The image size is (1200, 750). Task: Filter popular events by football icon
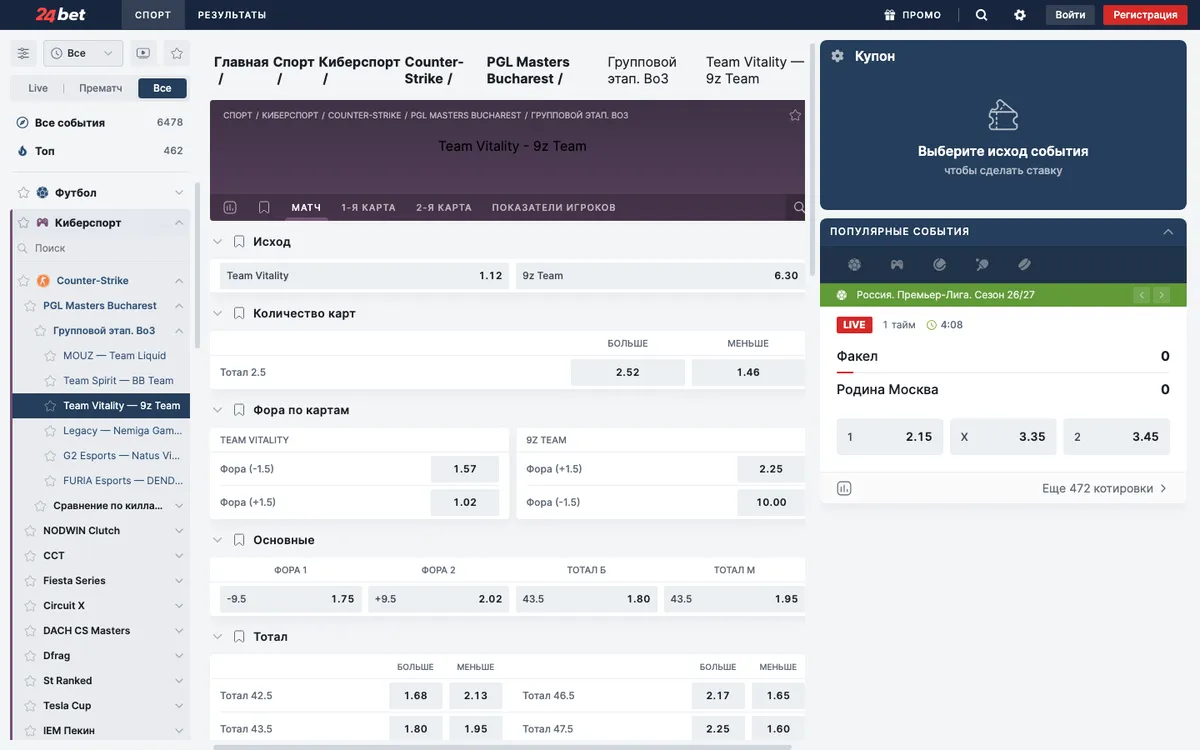click(854, 265)
